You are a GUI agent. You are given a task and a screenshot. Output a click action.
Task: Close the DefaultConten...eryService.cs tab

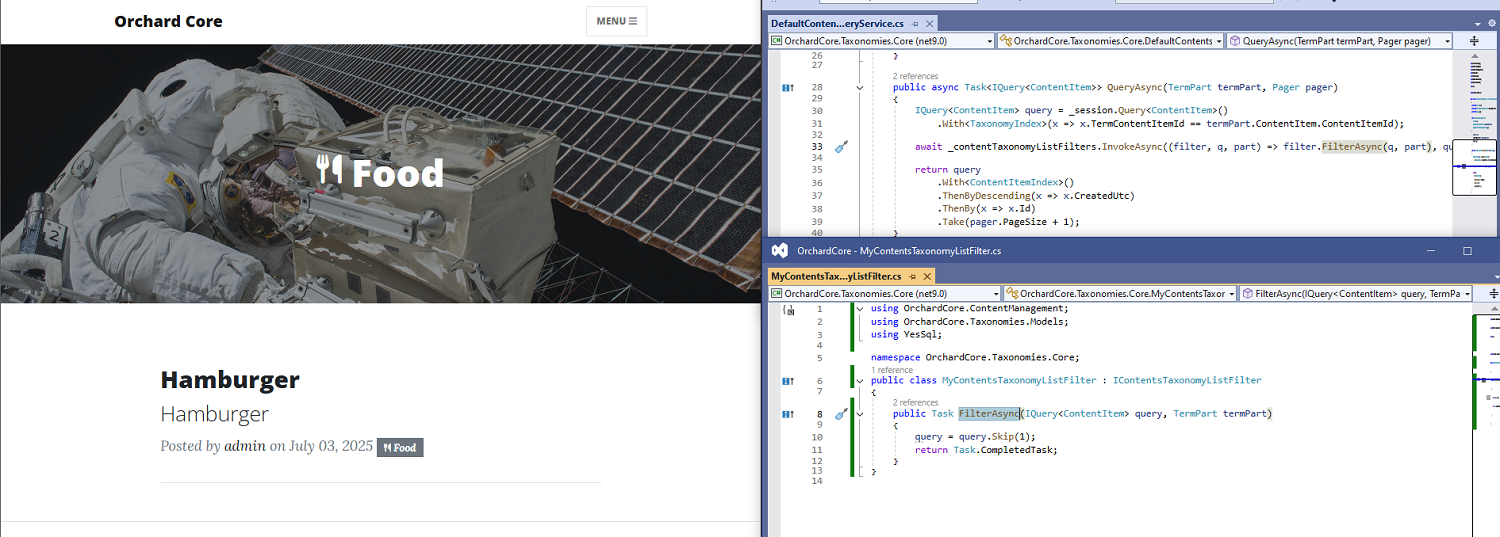(929, 23)
